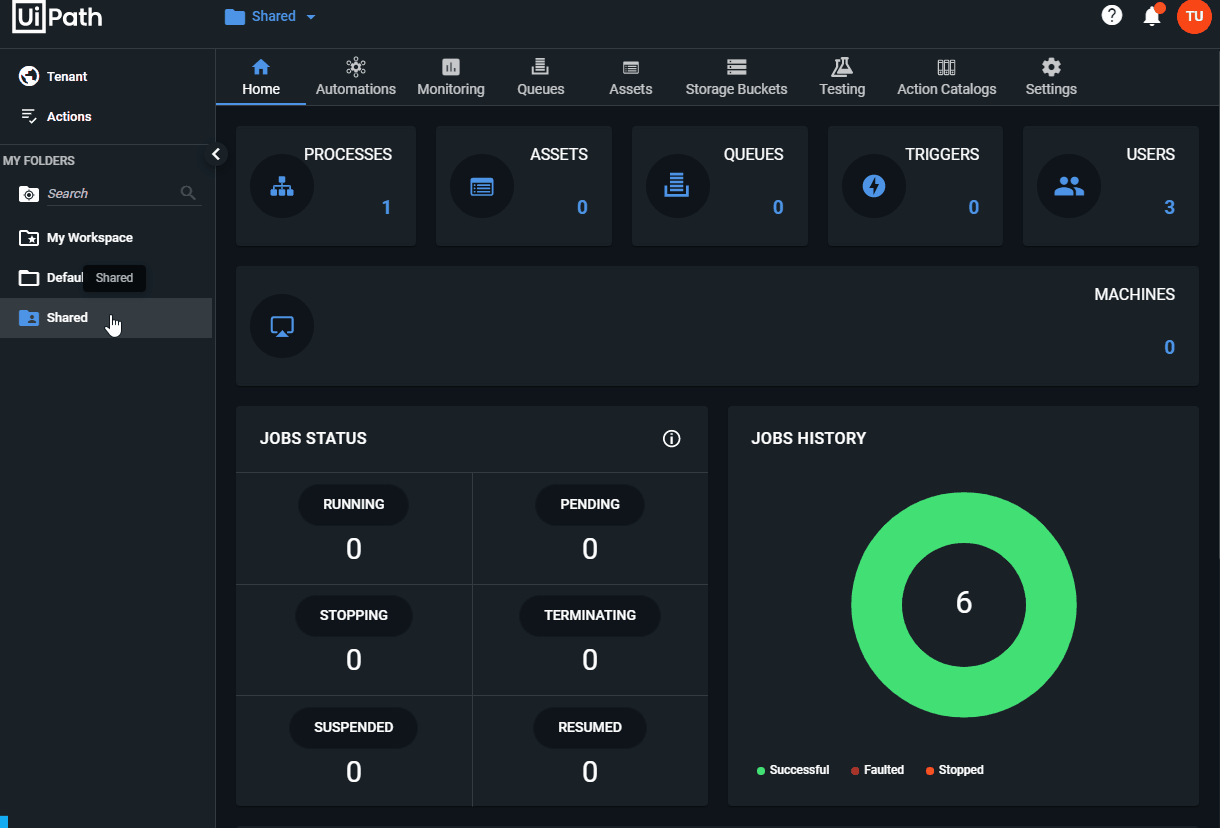Click the Jobs Status info icon
The image size is (1220, 828).
pyautogui.click(x=672, y=439)
